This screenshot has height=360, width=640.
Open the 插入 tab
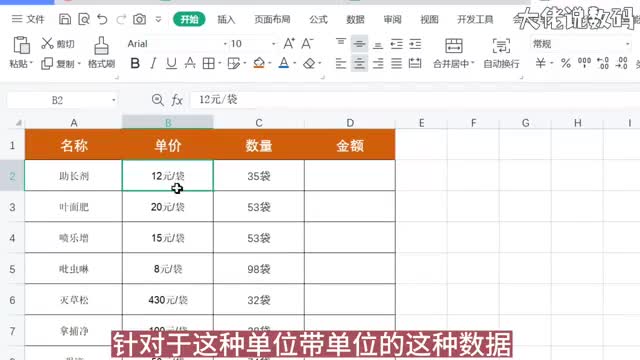coord(226,19)
